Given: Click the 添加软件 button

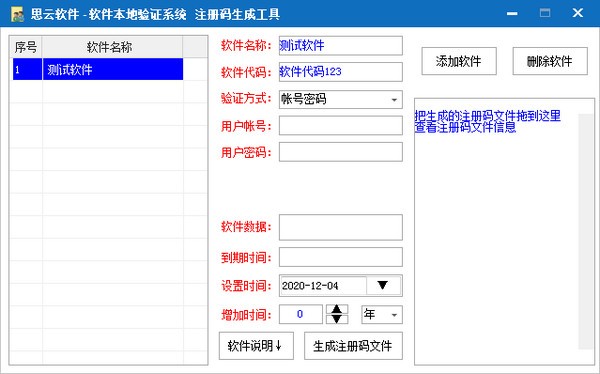Looking at the screenshot, I should (459, 61).
